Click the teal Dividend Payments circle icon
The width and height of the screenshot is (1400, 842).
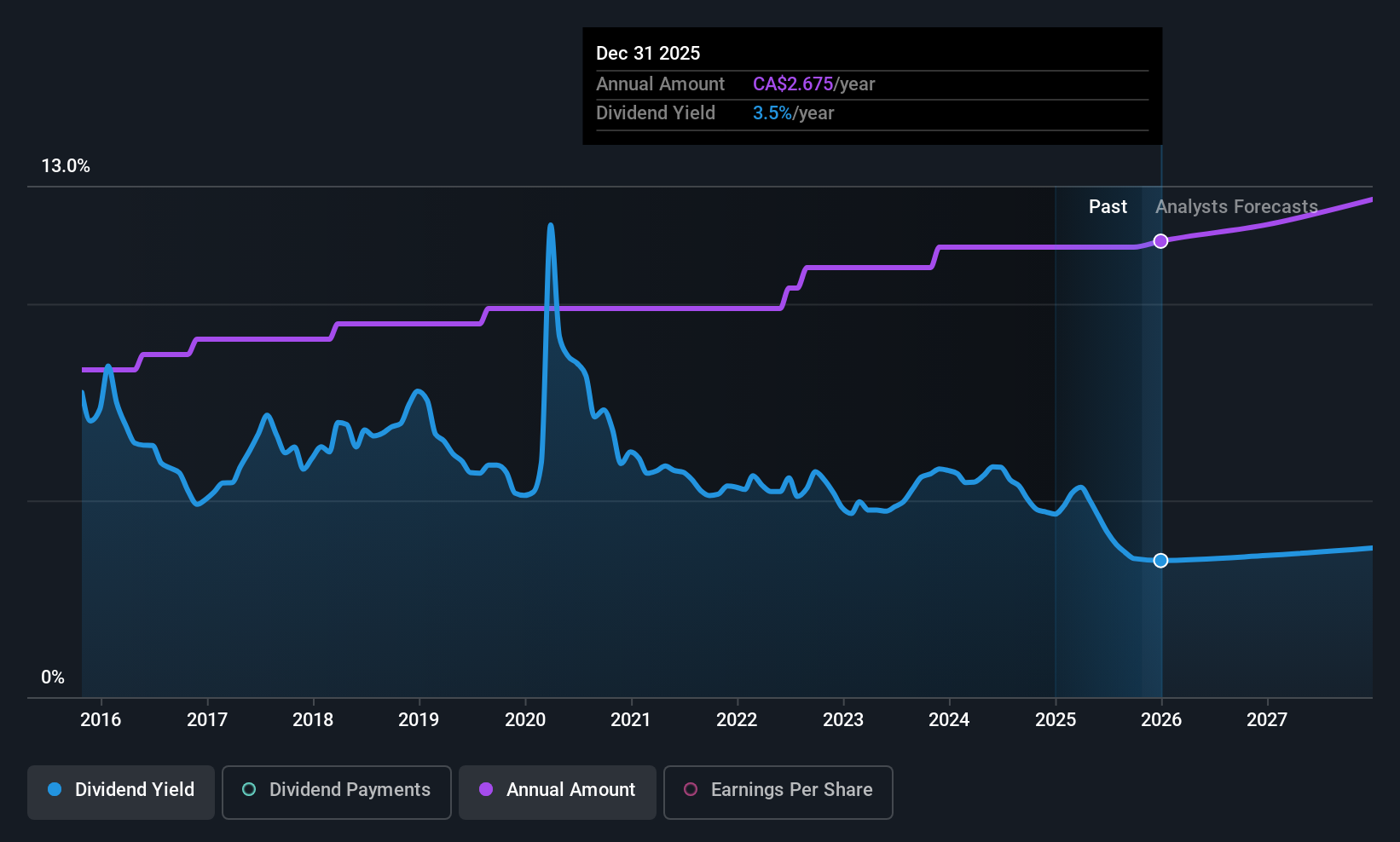[248, 790]
